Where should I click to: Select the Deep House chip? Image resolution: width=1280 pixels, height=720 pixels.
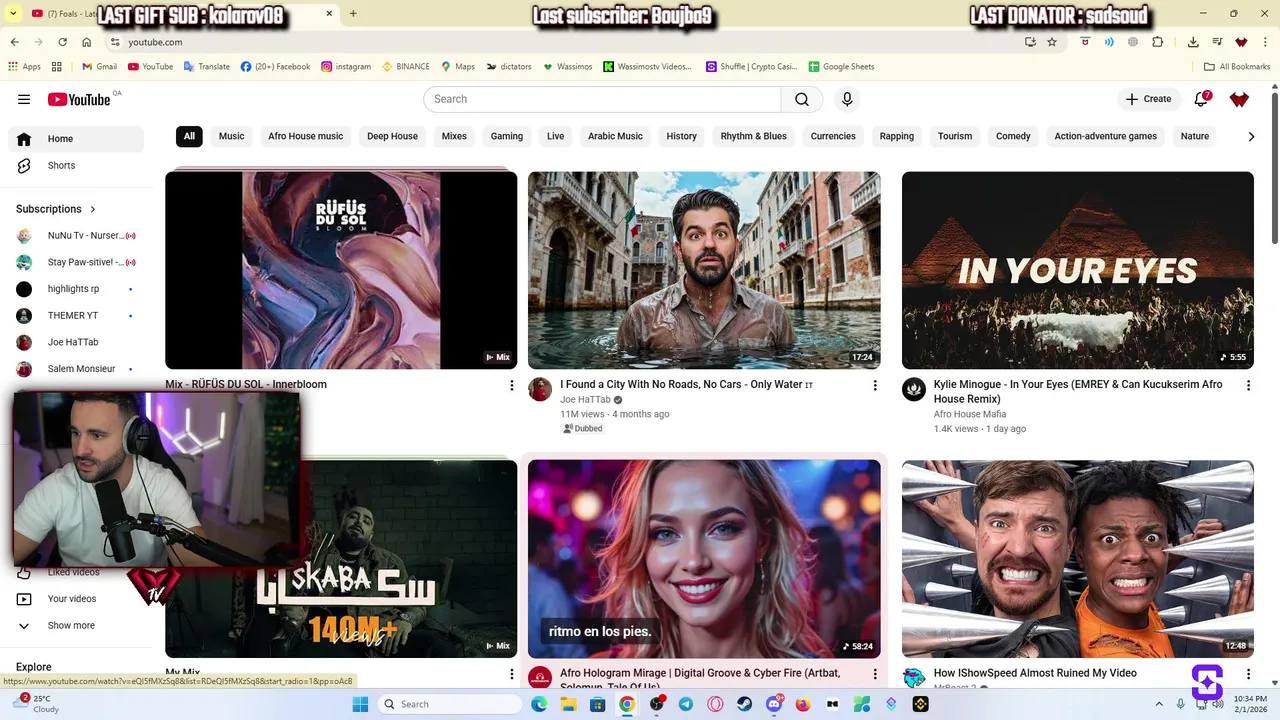[x=392, y=136]
